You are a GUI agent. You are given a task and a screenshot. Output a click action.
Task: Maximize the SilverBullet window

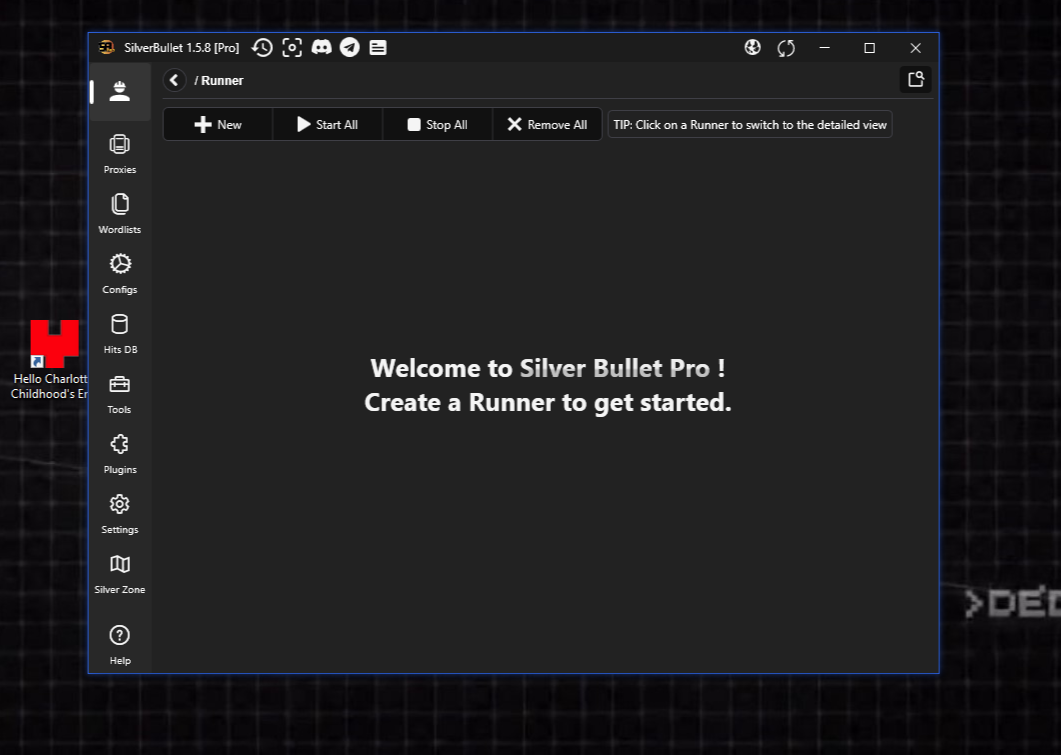coord(870,48)
